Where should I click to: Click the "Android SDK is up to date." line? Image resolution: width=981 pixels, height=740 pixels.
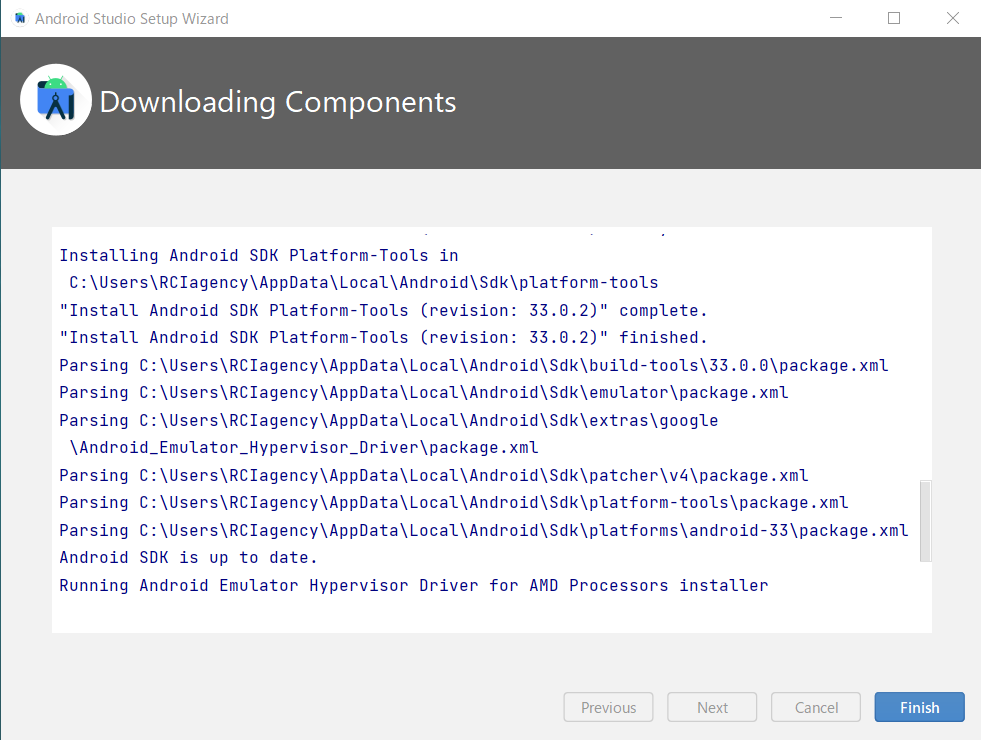(x=188, y=557)
